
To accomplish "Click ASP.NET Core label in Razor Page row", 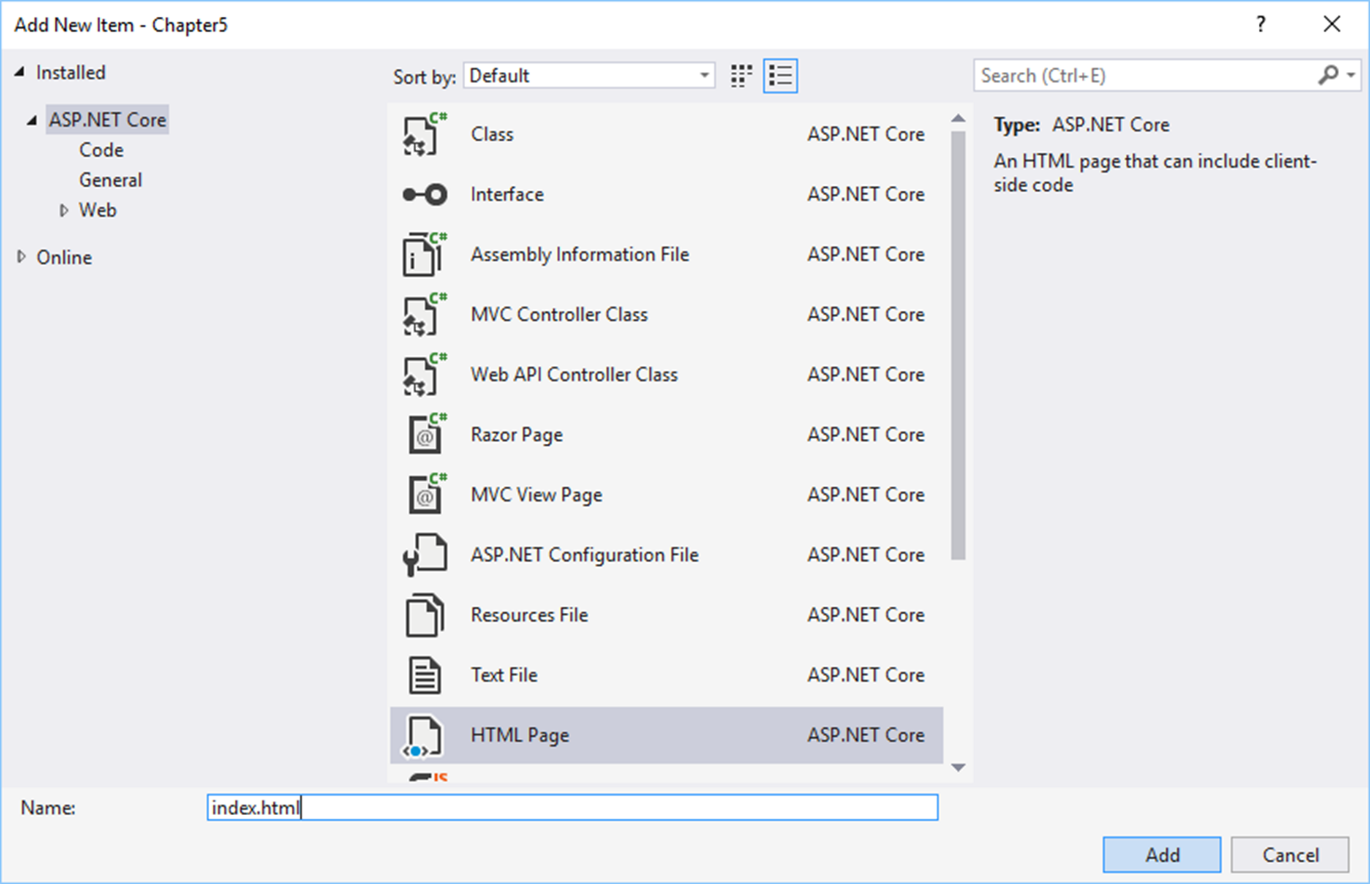I will [x=866, y=434].
